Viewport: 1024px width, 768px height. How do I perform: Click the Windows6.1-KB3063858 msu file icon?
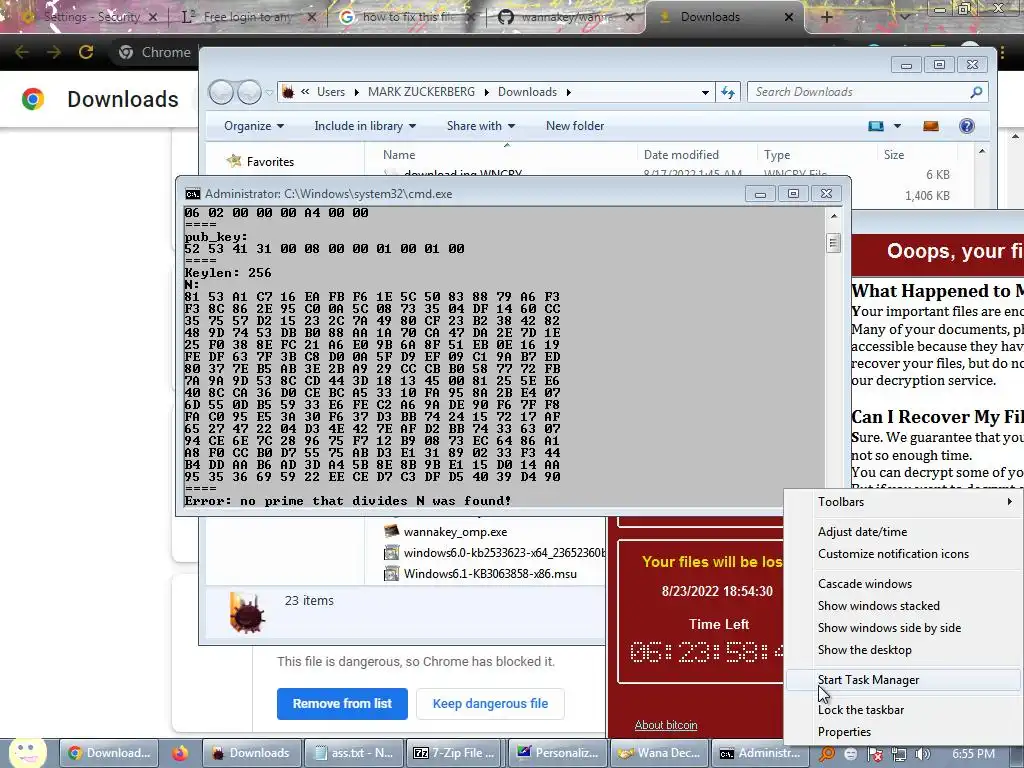pyautogui.click(x=391, y=573)
